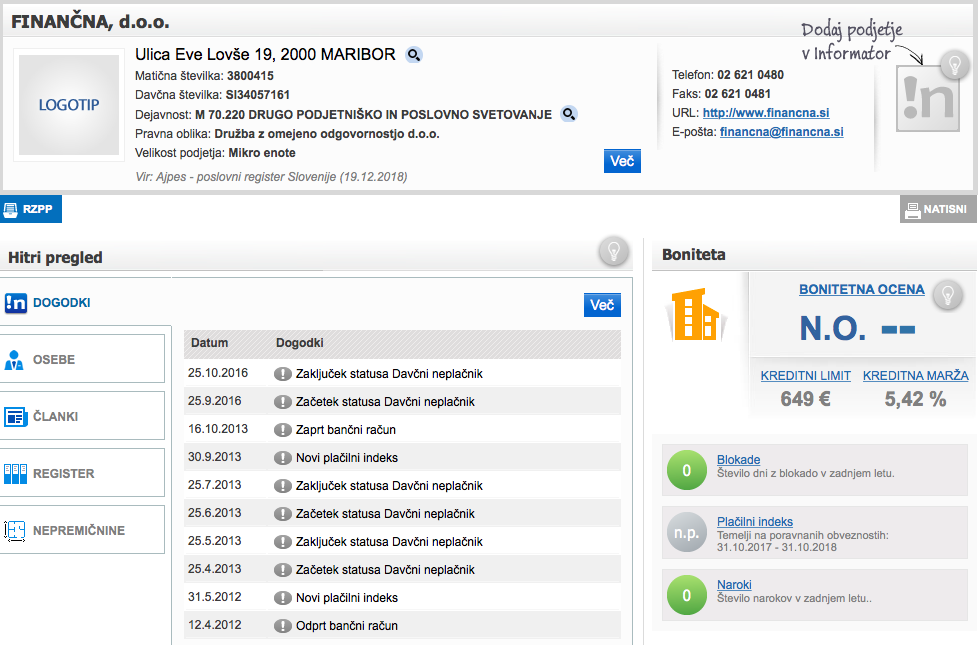Select the Register tab
The image size is (979, 645).
coord(82,473)
